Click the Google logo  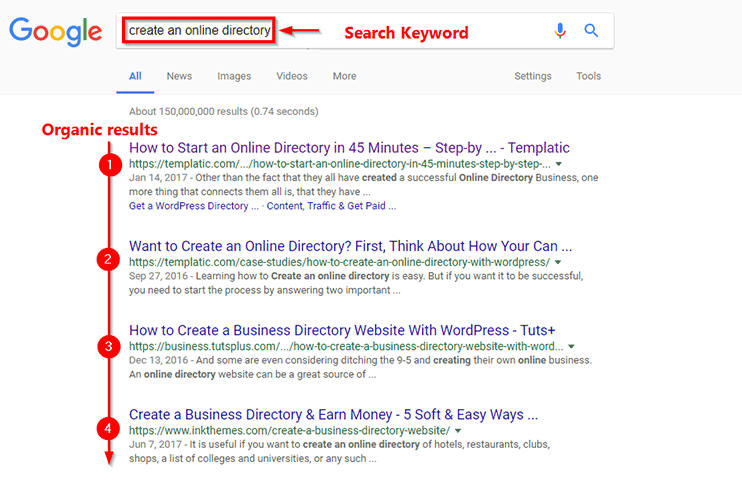click(55, 32)
